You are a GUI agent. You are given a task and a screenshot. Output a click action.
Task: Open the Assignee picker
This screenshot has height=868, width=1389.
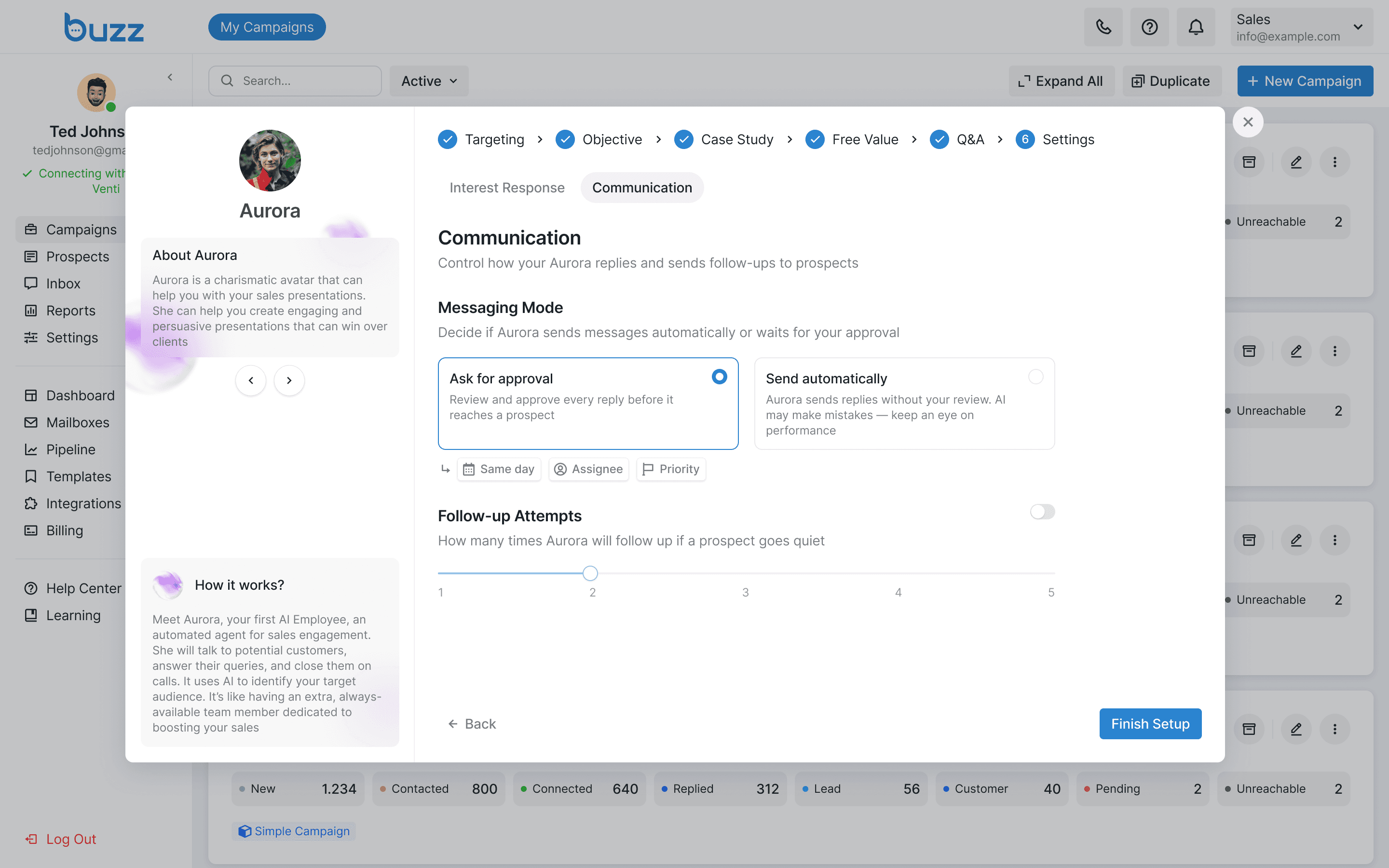(x=588, y=469)
